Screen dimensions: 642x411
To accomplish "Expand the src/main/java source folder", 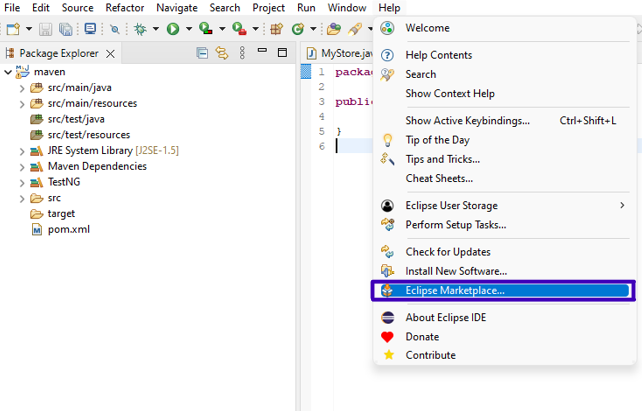I will point(22,88).
